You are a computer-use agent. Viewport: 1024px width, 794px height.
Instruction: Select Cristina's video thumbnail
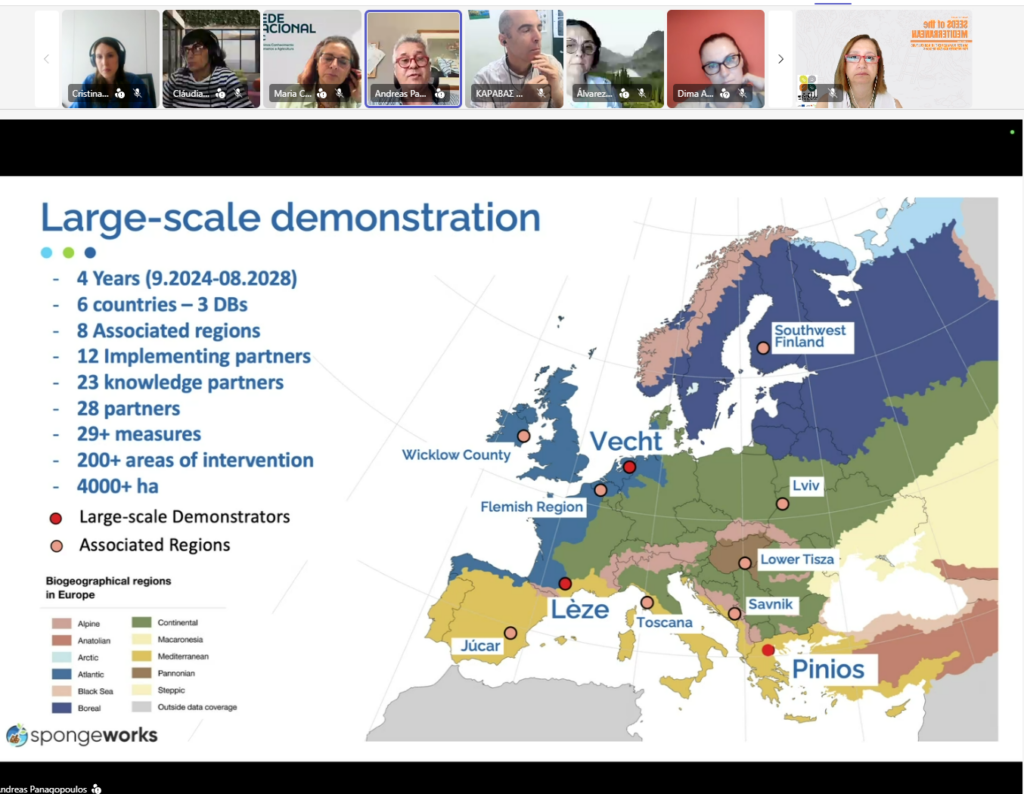110,59
